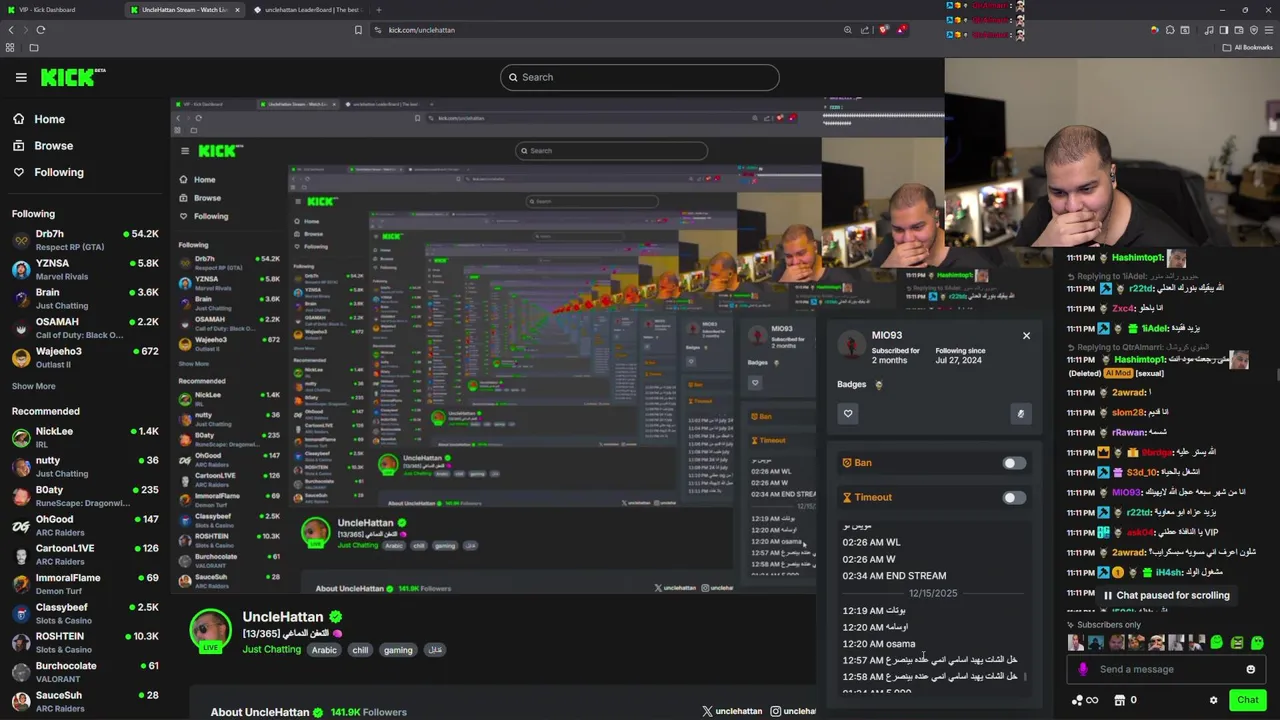Click the AI Mod tag in chat

click(x=1118, y=373)
